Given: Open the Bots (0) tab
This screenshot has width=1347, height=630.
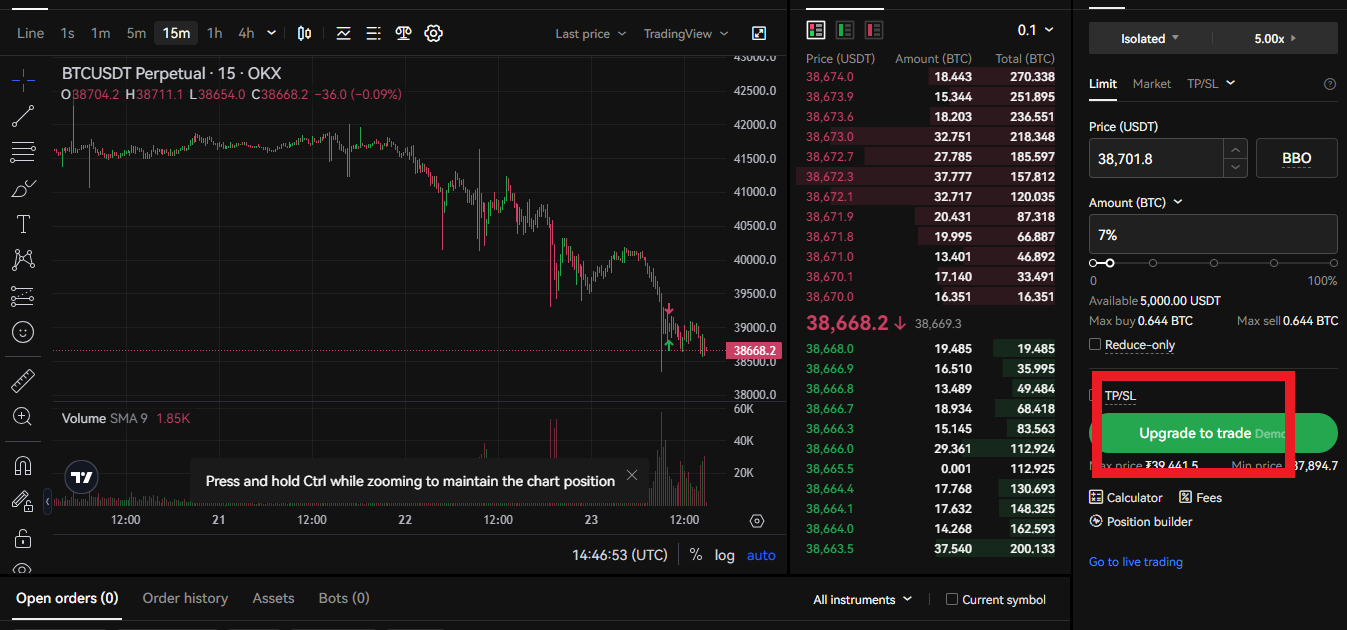Looking at the screenshot, I should click(344, 598).
